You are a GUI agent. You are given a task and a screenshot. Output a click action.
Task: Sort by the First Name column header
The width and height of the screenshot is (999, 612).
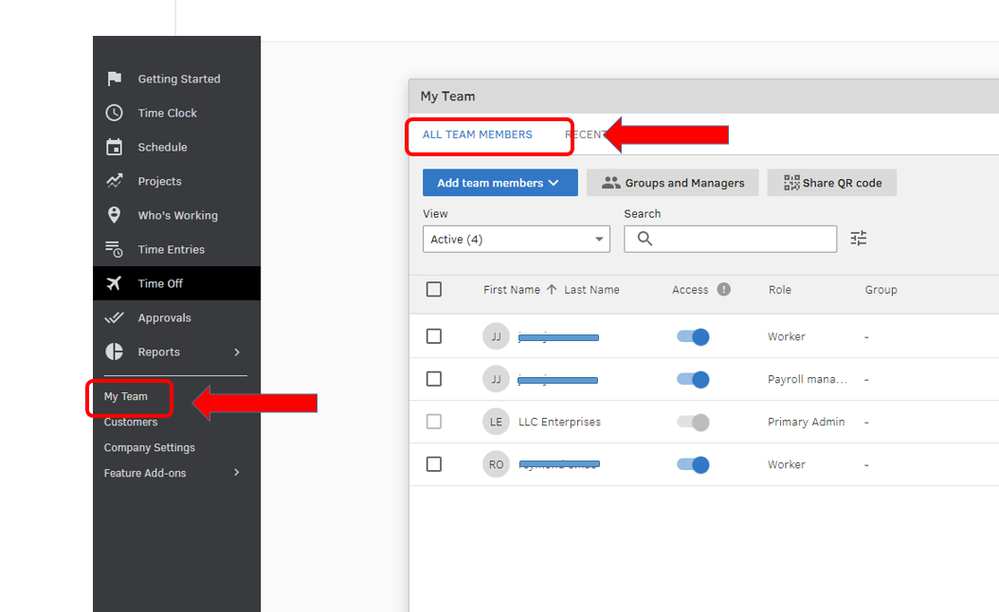(512, 290)
